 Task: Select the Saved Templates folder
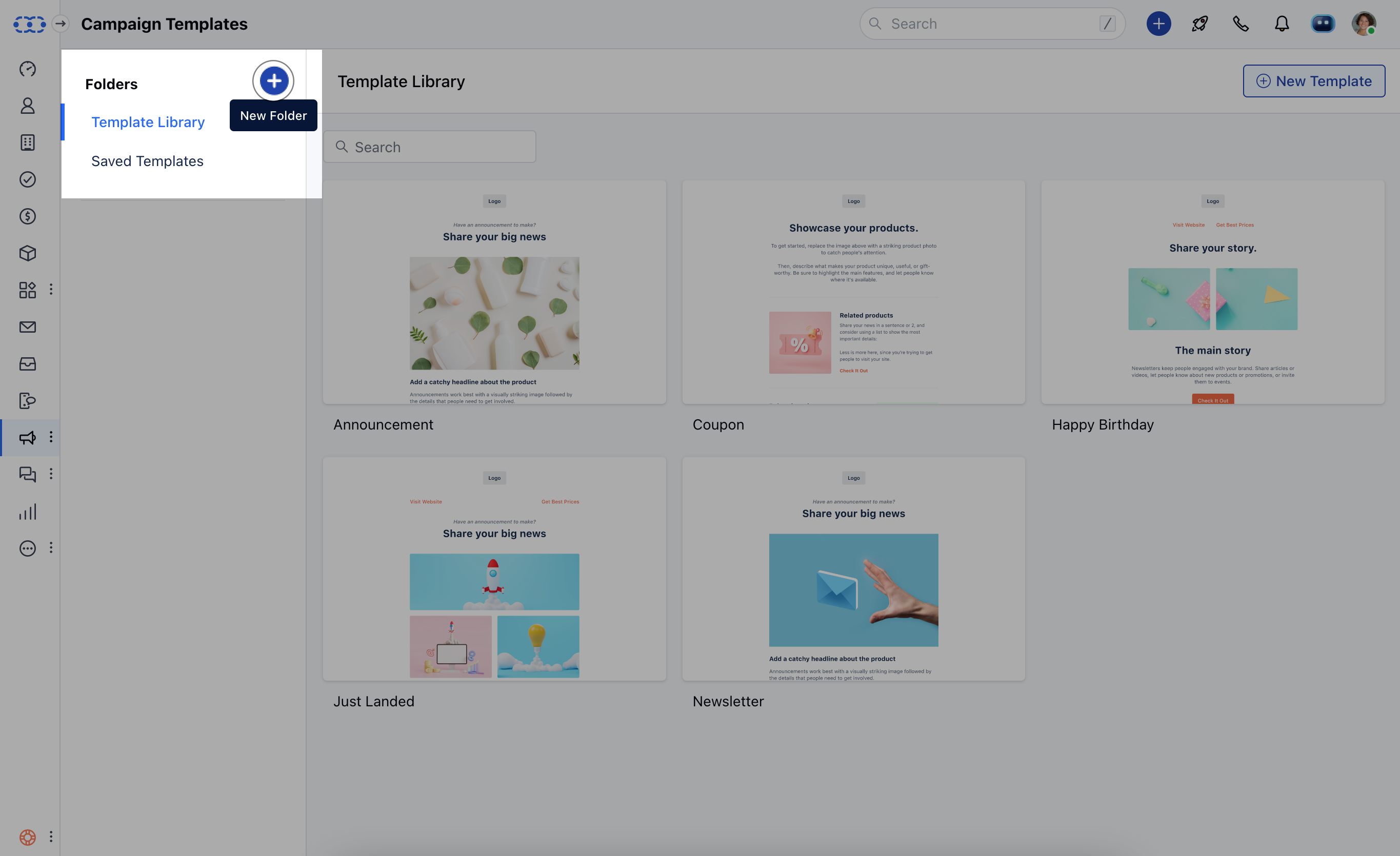pyautogui.click(x=147, y=161)
